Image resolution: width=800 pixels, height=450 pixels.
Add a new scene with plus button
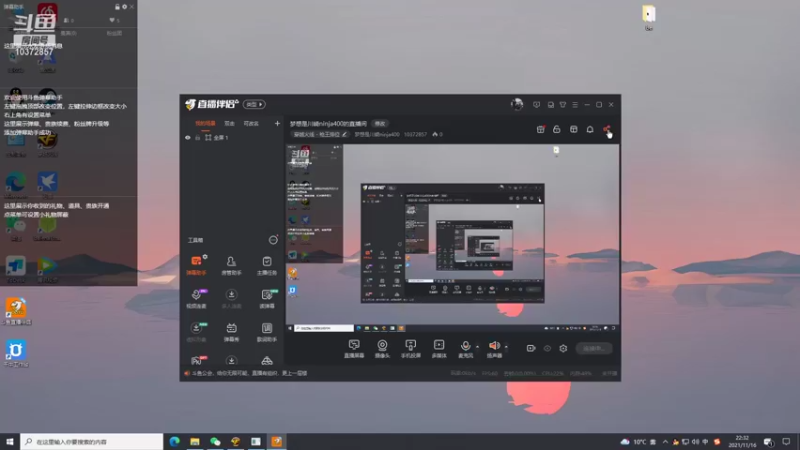point(277,123)
